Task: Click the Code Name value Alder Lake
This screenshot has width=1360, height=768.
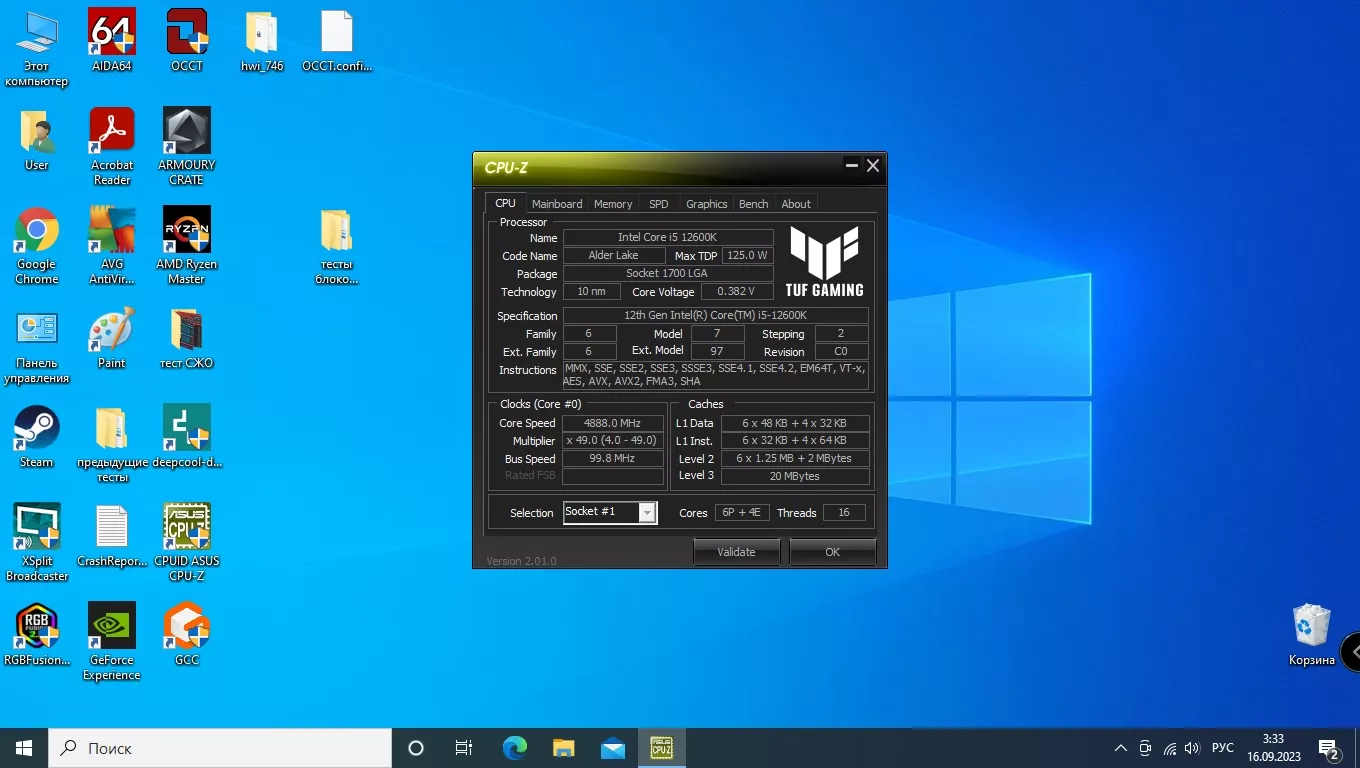Action: click(613, 256)
